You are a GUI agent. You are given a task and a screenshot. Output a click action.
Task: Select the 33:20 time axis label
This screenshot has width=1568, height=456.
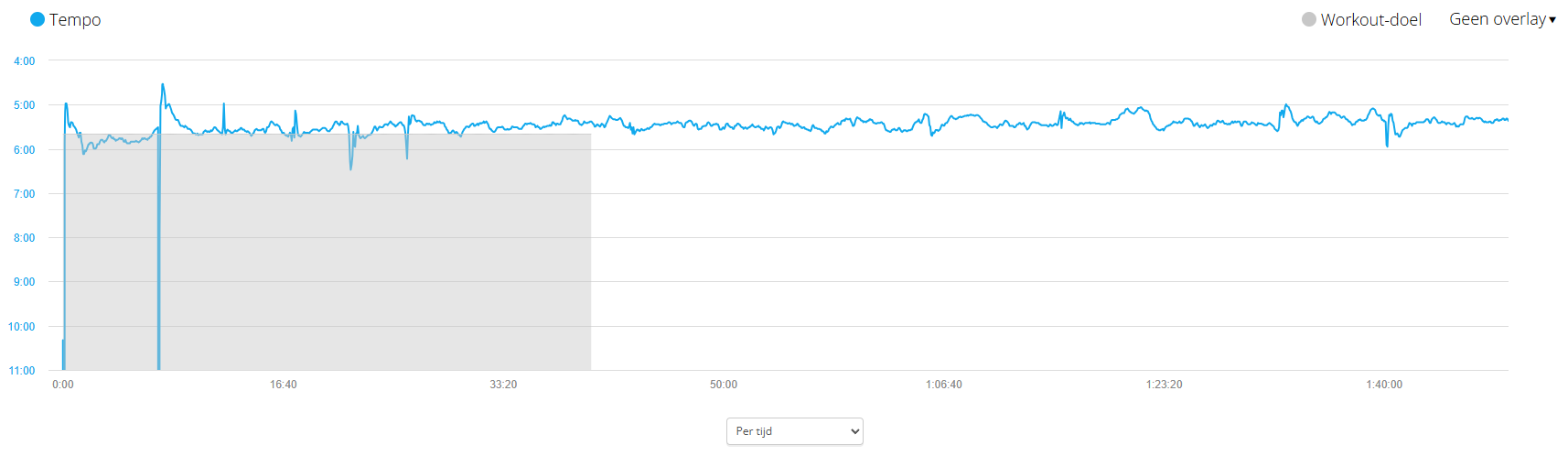pyautogui.click(x=503, y=385)
